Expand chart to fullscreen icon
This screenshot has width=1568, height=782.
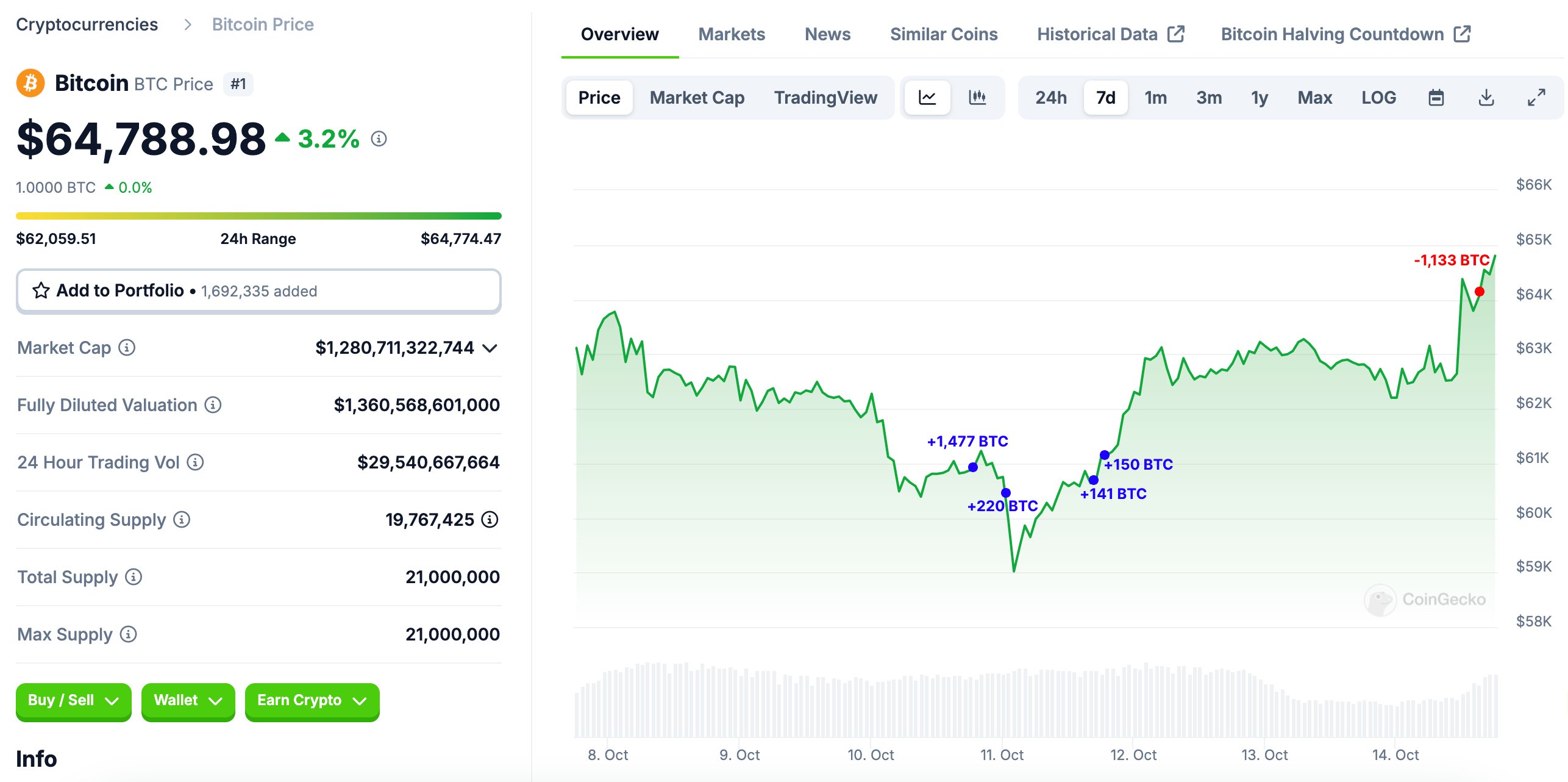[1536, 98]
